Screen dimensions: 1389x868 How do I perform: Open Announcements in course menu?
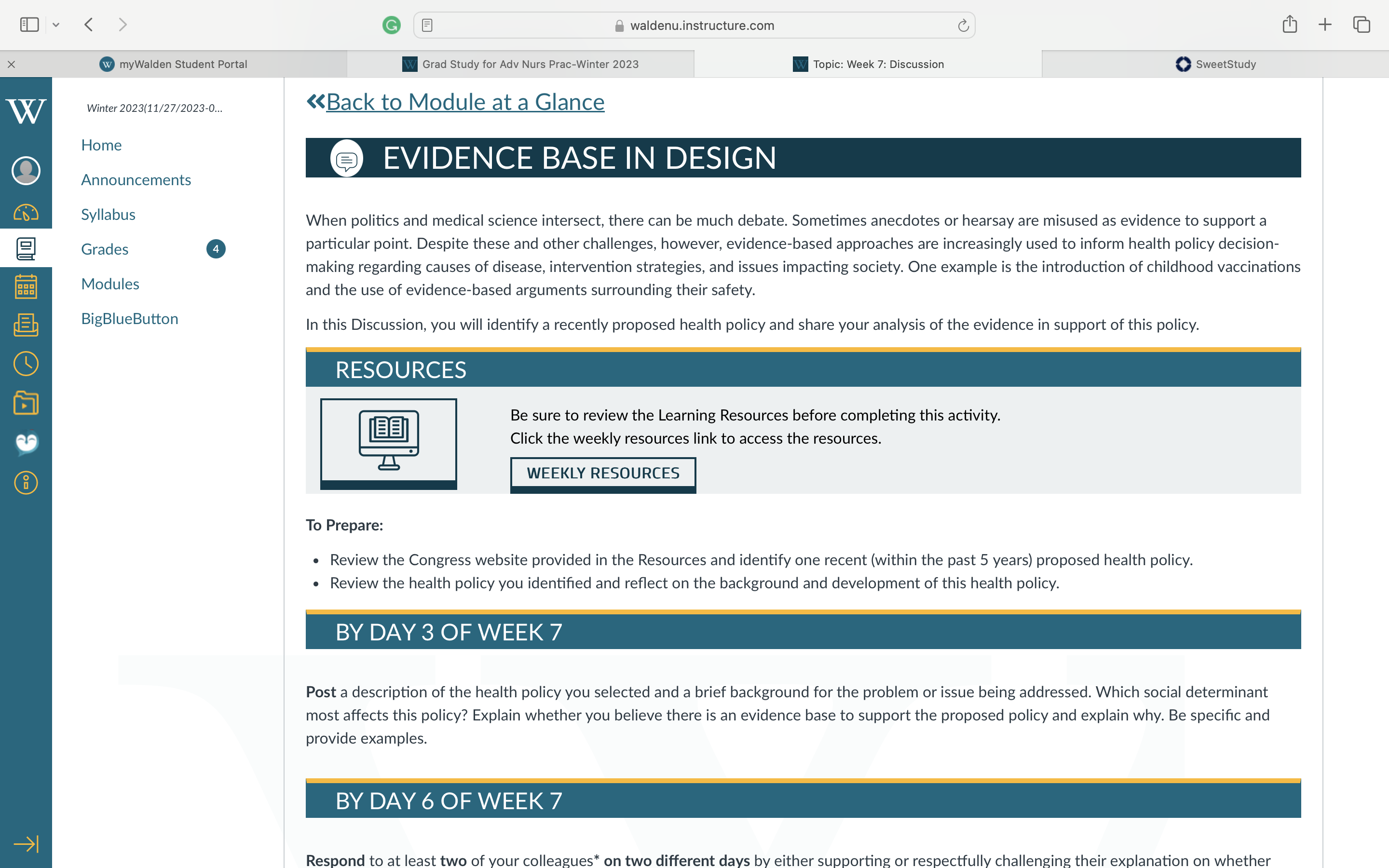click(x=136, y=180)
